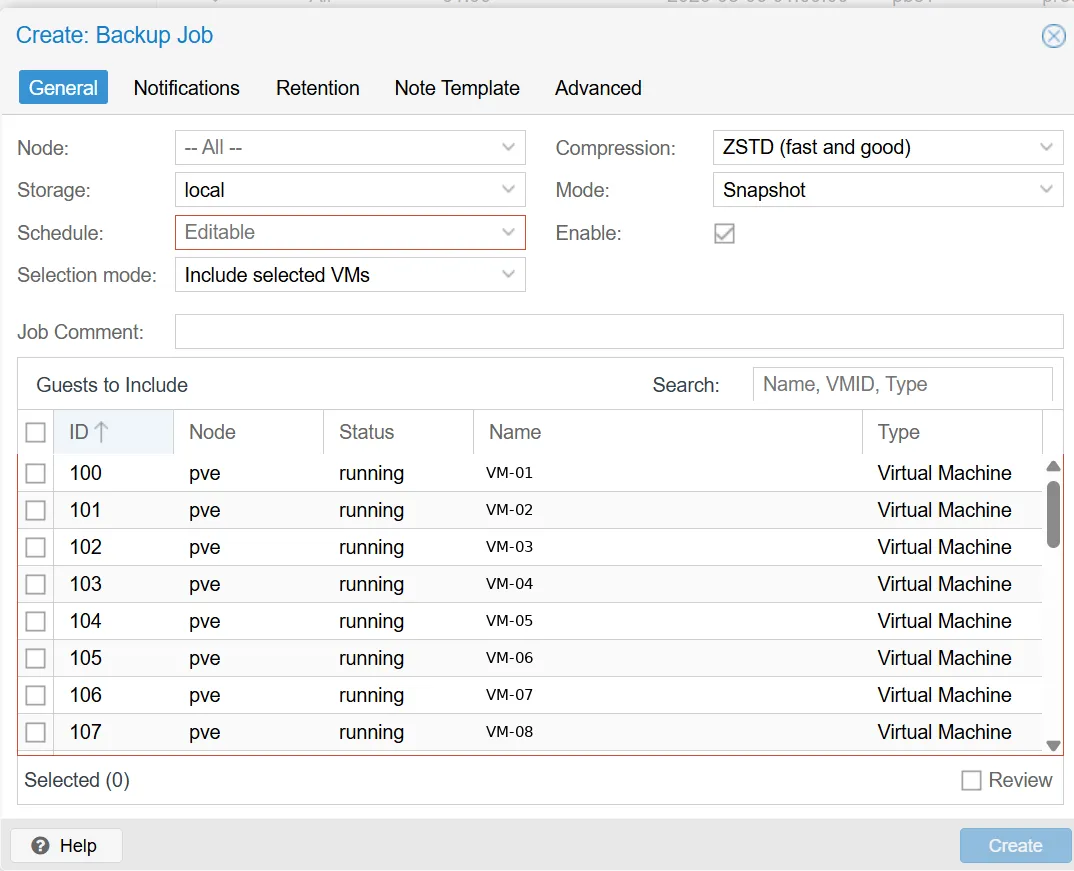Image resolution: width=1074 pixels, height=871 pixels.
Task: Click into the Job Comment field
Action: (619, 331)
